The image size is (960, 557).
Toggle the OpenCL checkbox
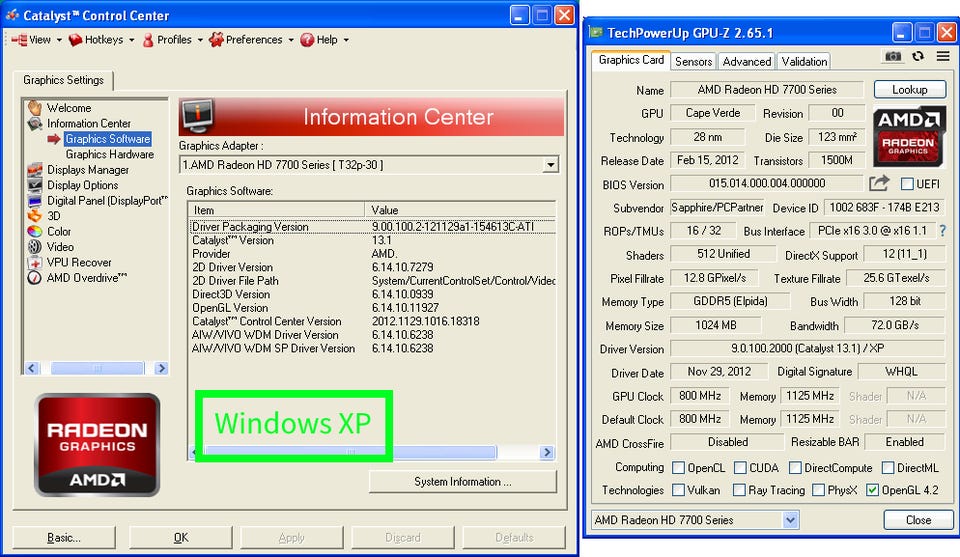click(x=678, y=468)
